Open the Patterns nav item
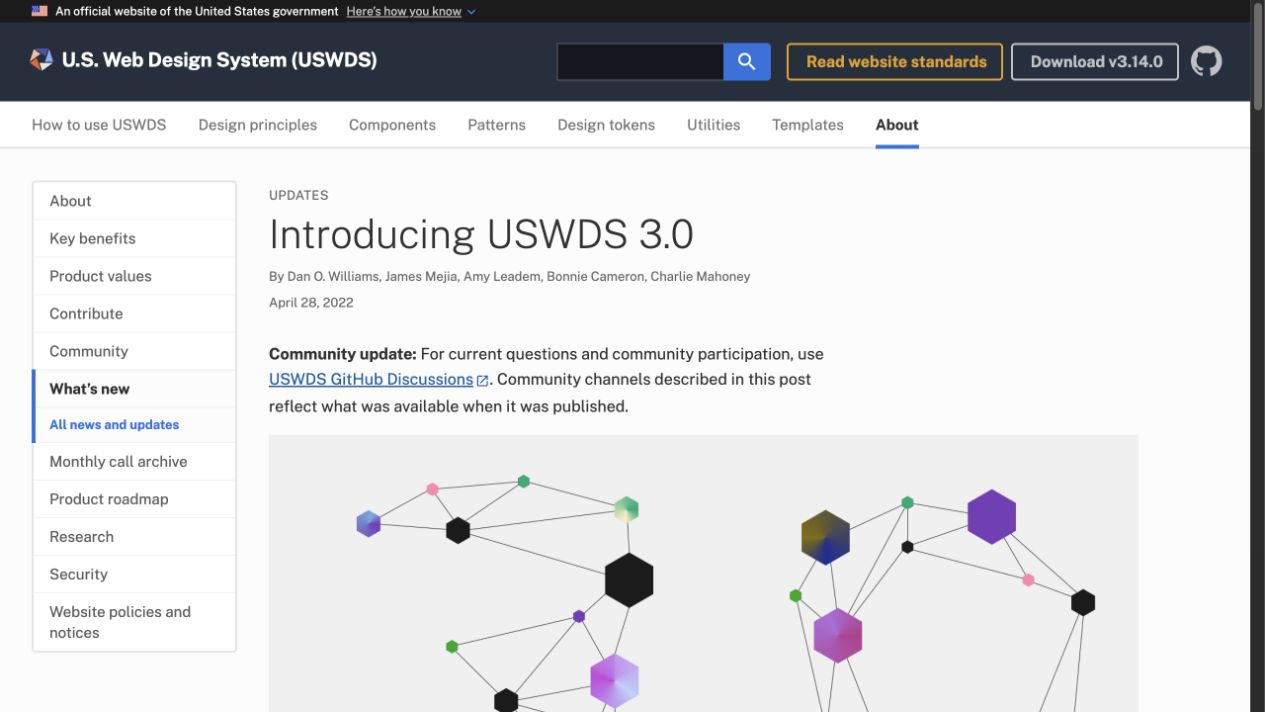Image resolution: width=1265 pixels, height=712 pixels. point(496,125)
